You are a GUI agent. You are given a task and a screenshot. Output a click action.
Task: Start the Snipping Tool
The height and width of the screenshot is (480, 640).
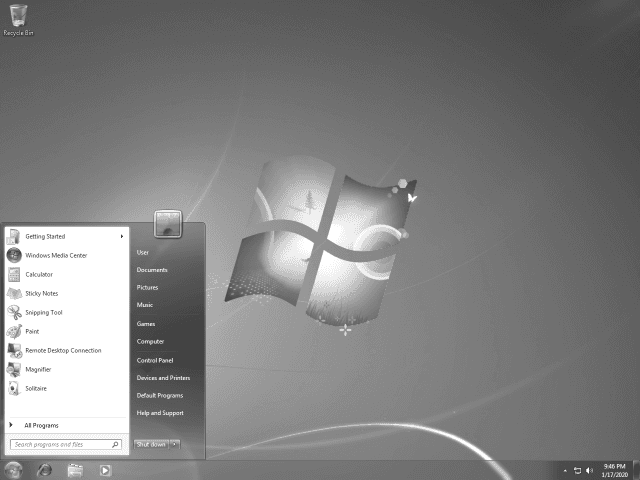pos(44,312)
